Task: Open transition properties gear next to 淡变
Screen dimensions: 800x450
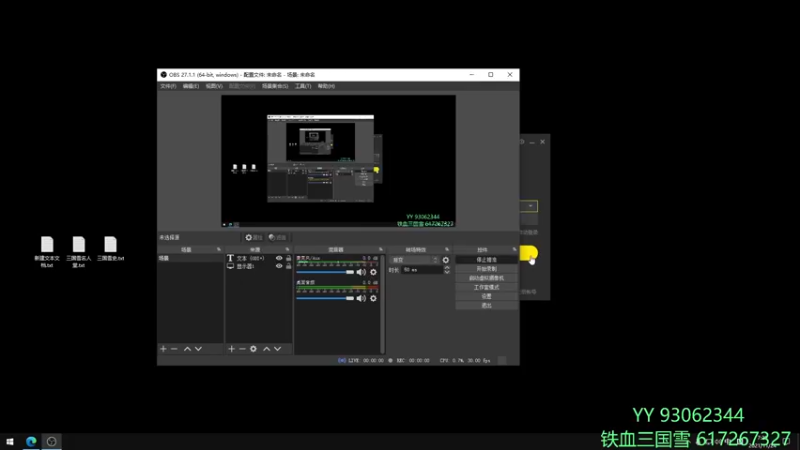Action: coord(446,260)
